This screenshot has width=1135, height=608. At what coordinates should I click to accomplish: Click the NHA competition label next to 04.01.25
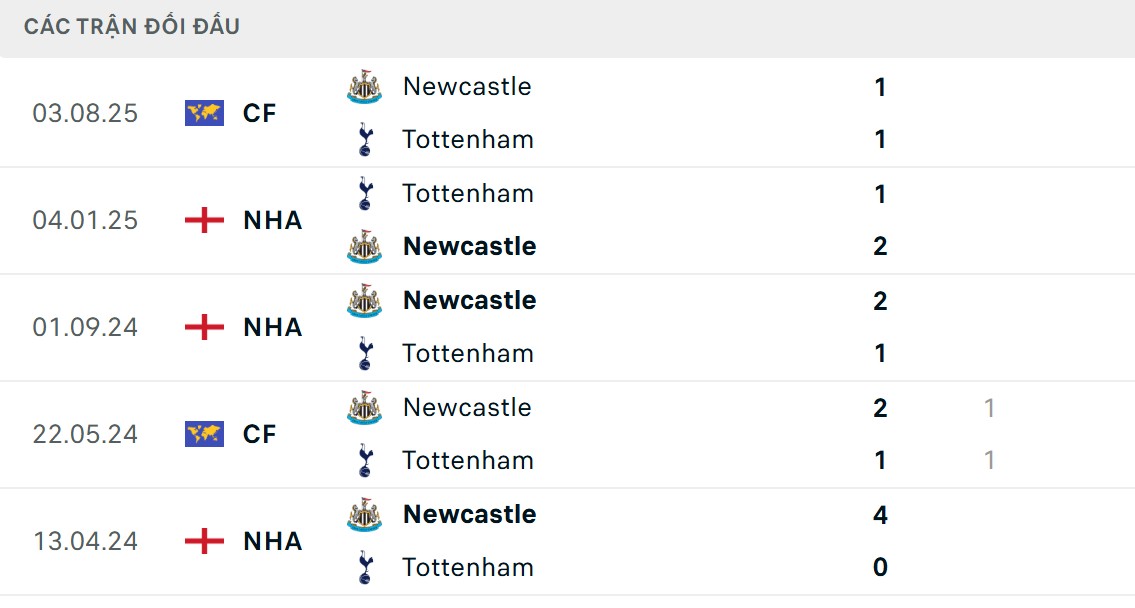tap(272, 220)
